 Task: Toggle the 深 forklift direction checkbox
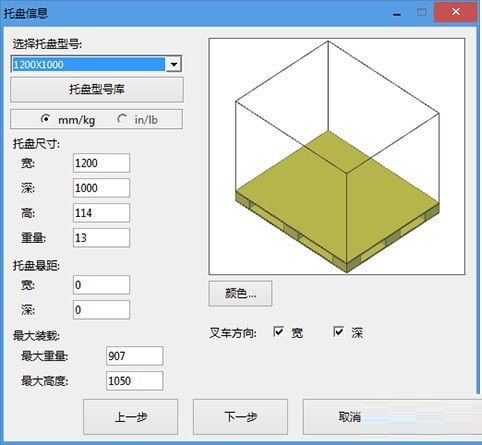[338, 332]
